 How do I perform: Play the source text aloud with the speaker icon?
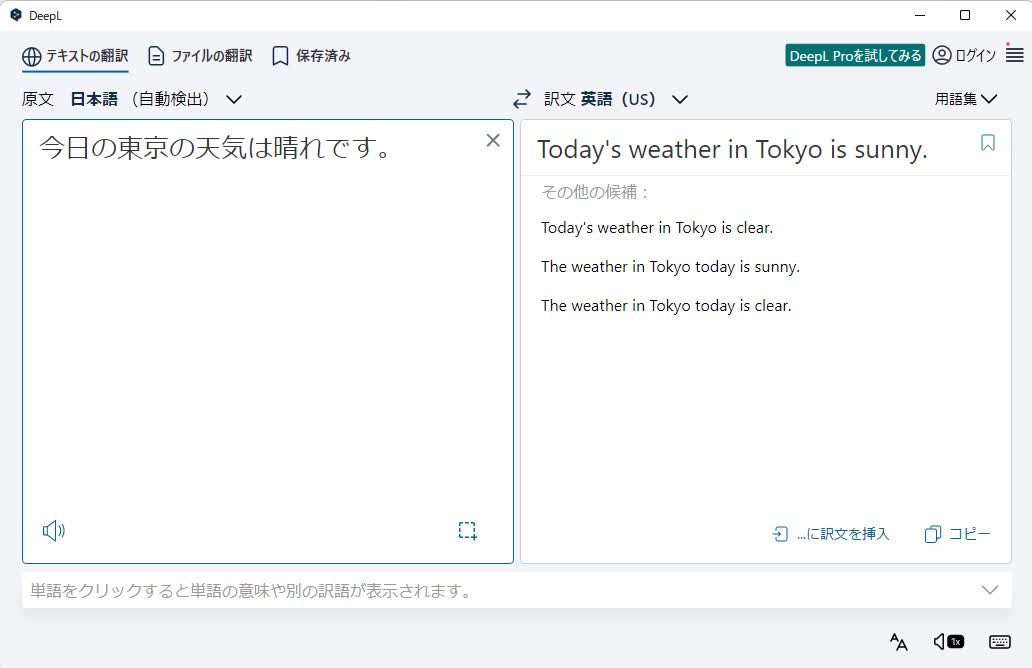click(54, 530)
